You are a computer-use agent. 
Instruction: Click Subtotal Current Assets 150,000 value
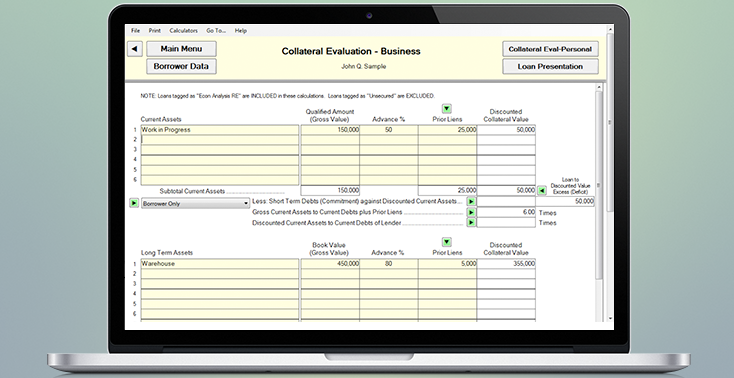[x=330, y=191]
